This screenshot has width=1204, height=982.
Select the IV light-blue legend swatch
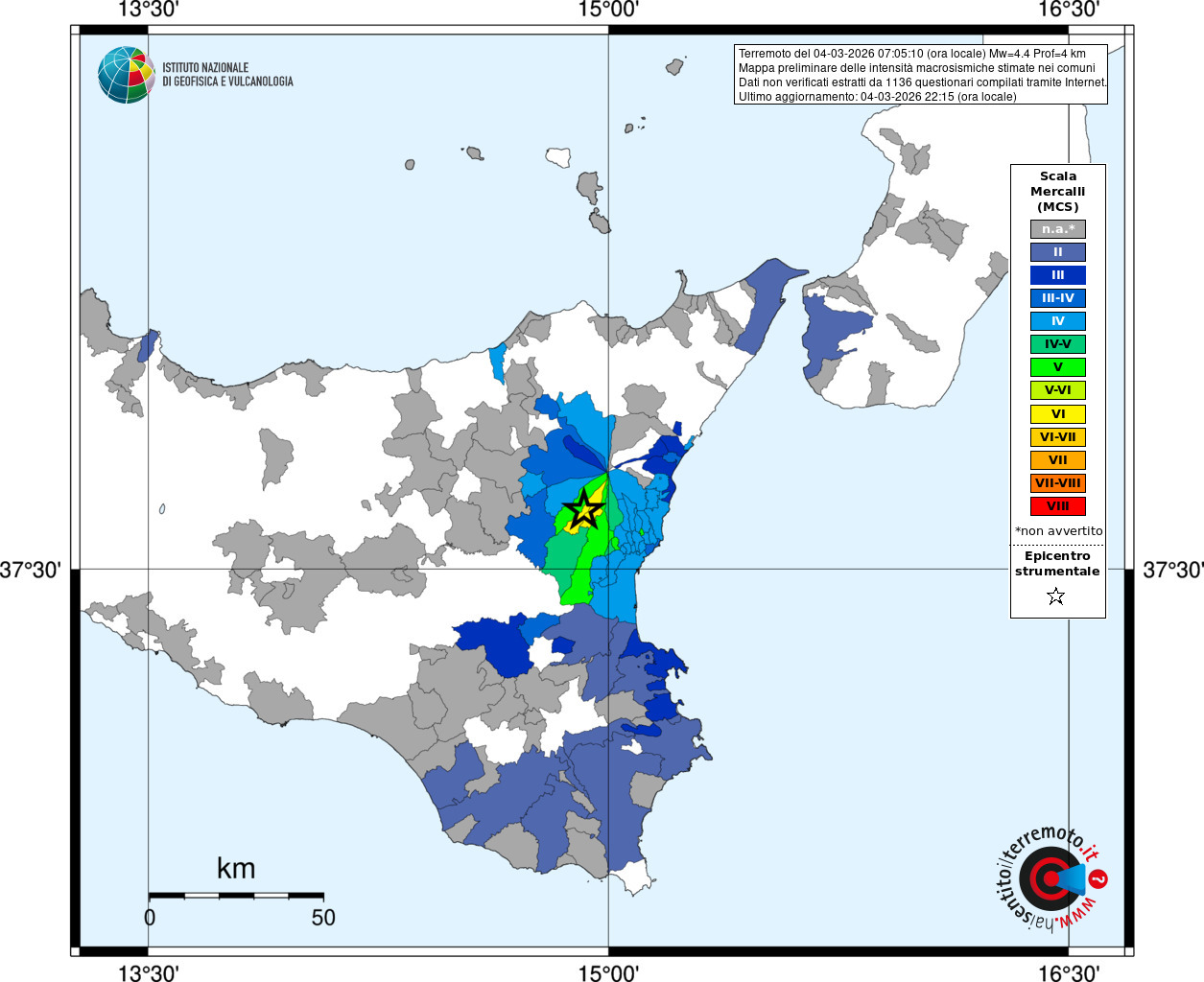click(1058, 321)
